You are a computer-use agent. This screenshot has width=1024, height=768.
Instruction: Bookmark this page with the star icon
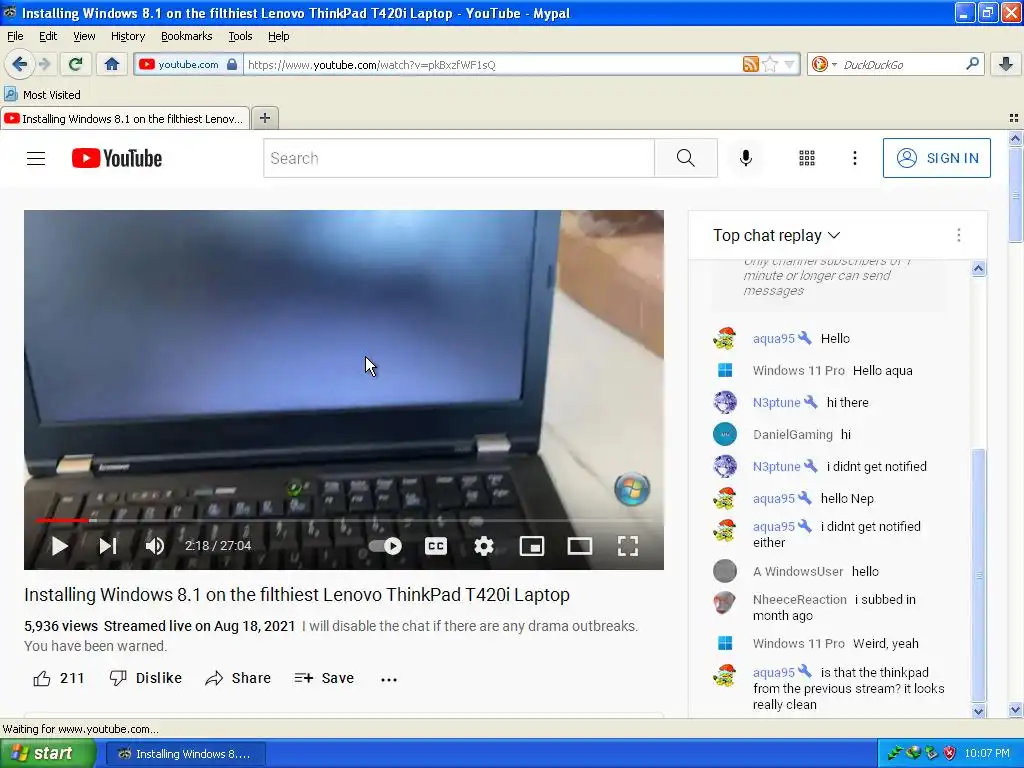(x=770, y=64)
